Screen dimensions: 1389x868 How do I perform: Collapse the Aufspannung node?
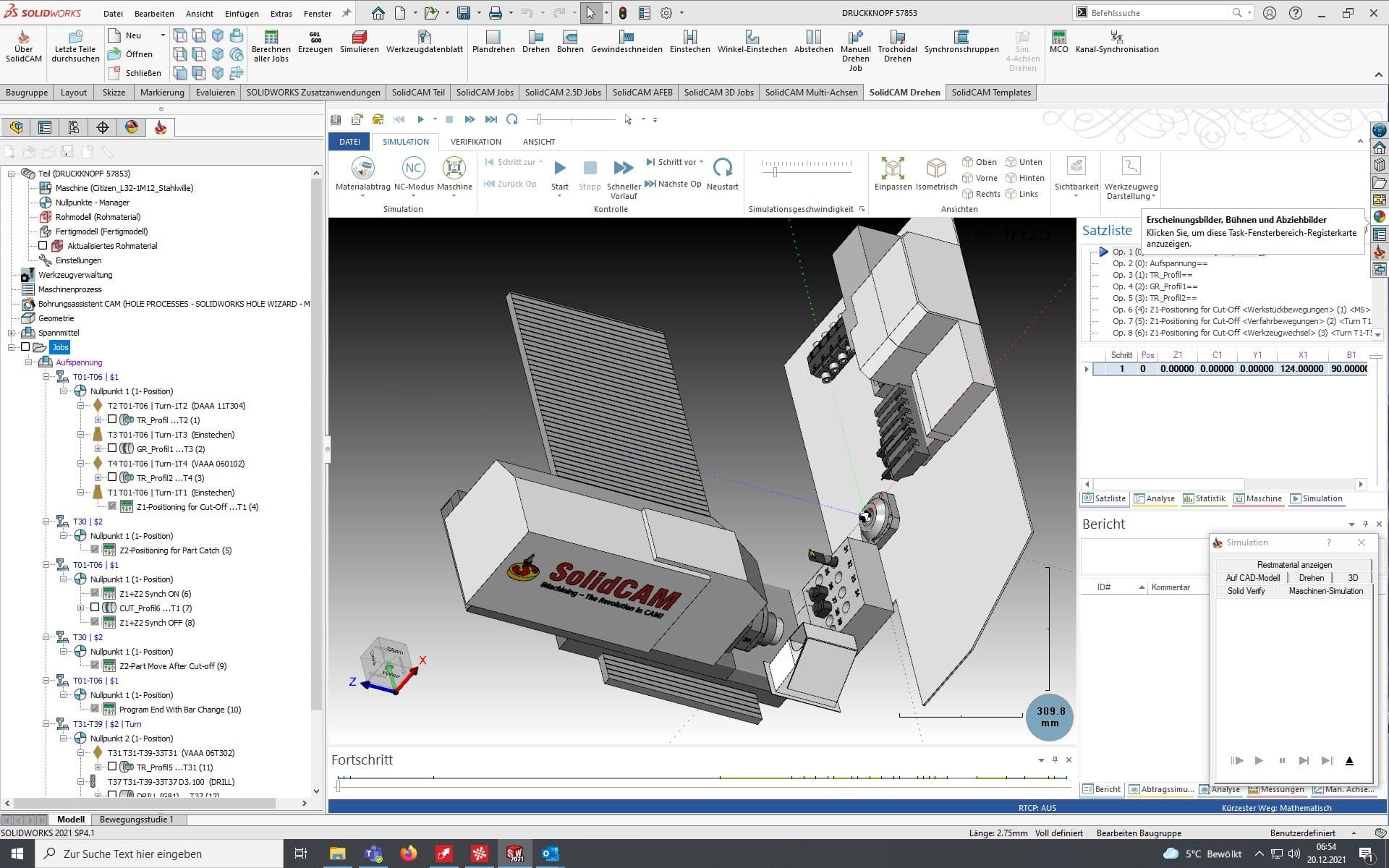[29, 362]
